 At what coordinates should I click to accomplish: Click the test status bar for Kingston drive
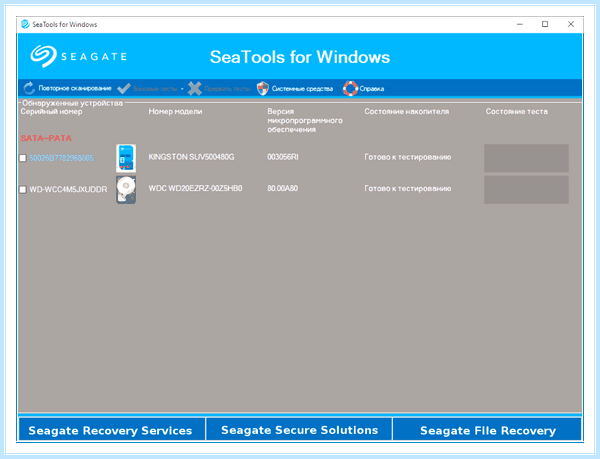526,158
